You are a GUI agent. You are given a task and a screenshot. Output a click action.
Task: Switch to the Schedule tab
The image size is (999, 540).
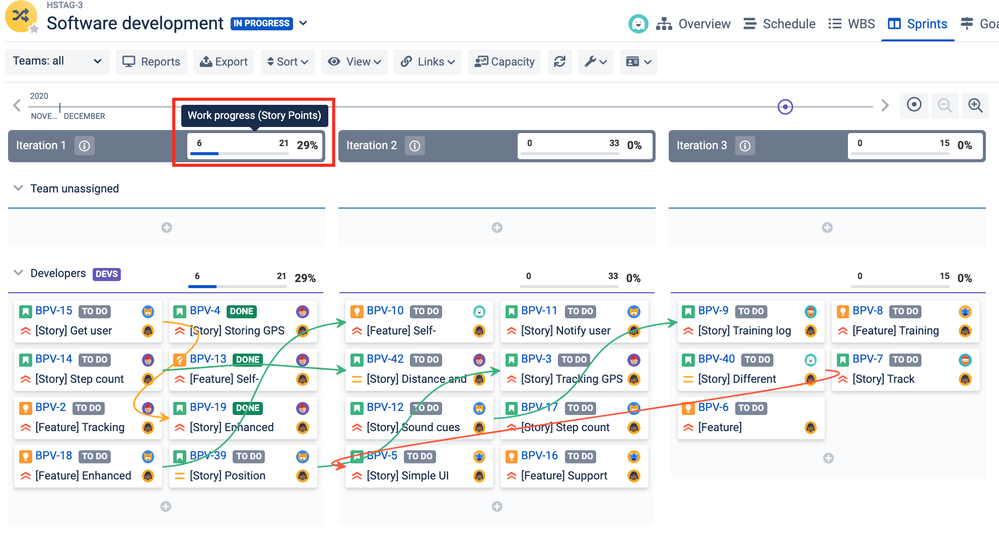779,24
